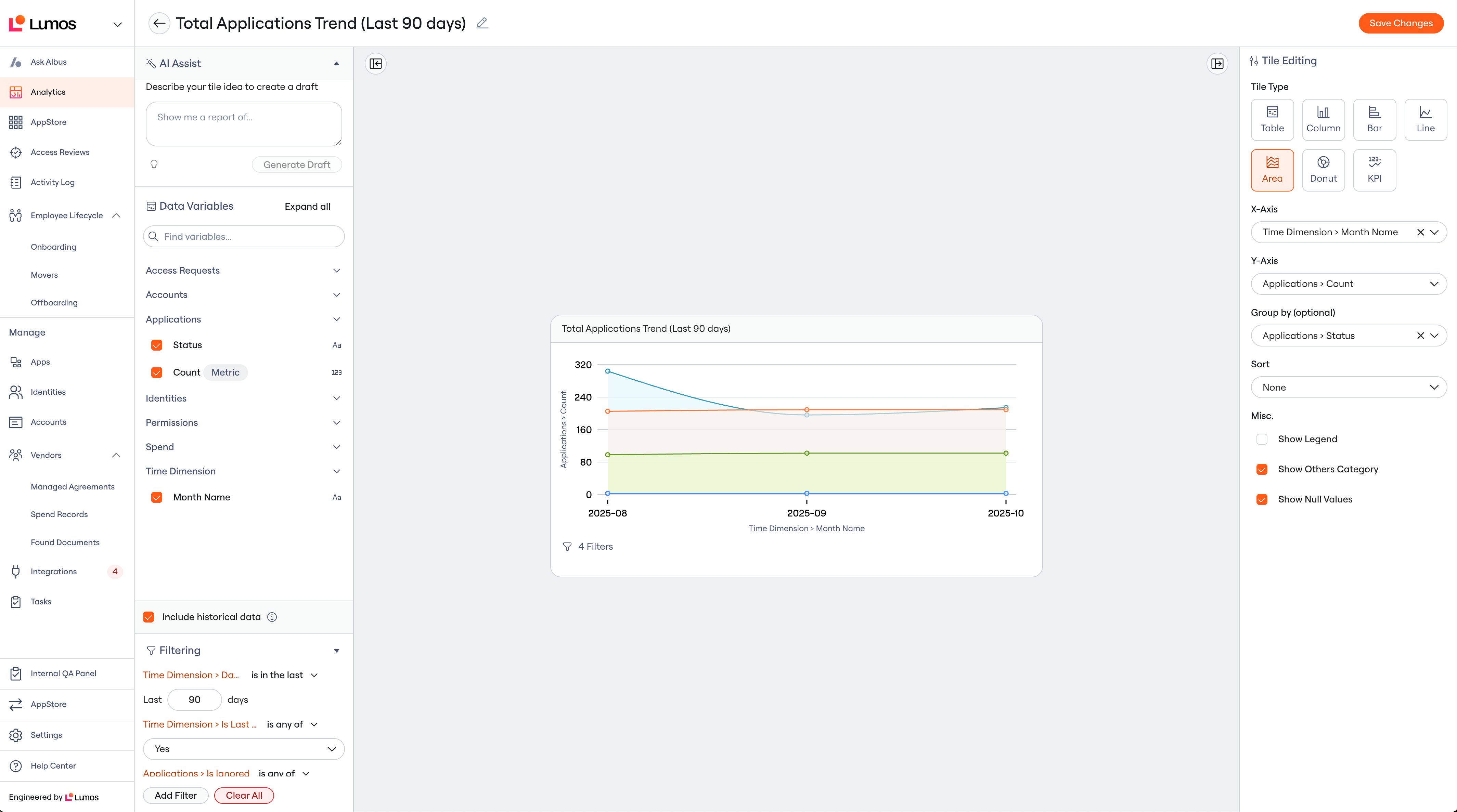
Task: Click Expand all data variables
Action: (307, 206)
